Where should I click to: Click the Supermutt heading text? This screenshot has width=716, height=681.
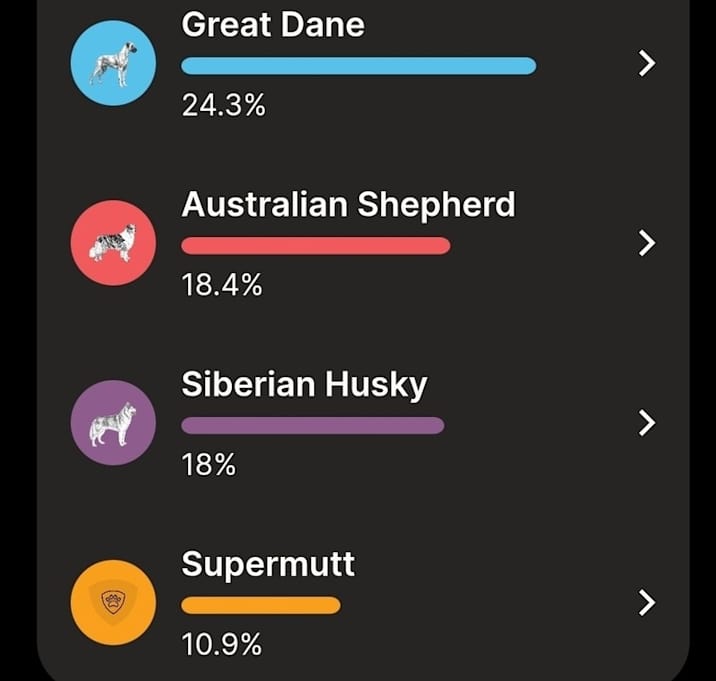click(268, 565)
